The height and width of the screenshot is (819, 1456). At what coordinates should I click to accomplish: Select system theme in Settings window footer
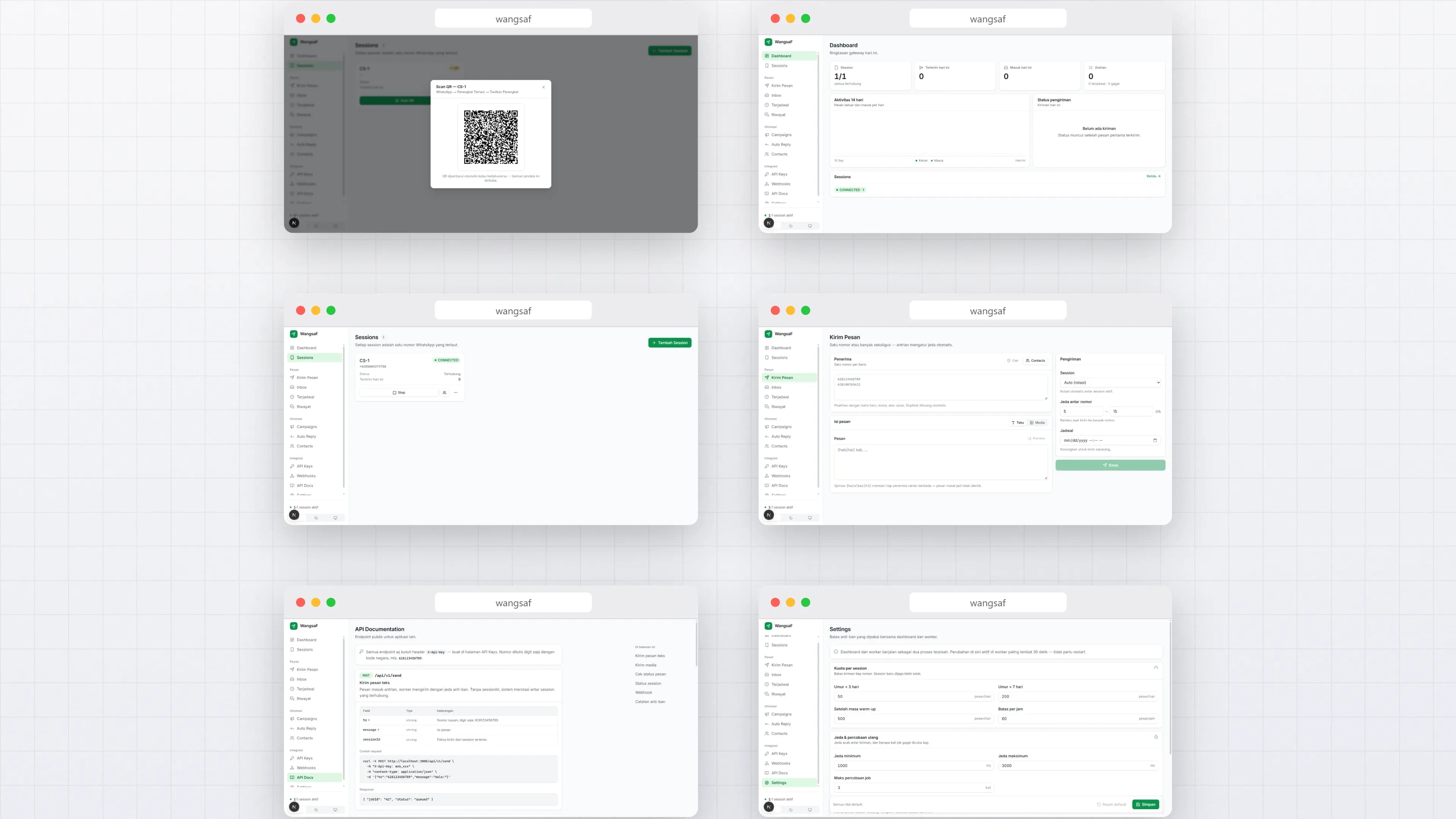click(x=810, y=810)
